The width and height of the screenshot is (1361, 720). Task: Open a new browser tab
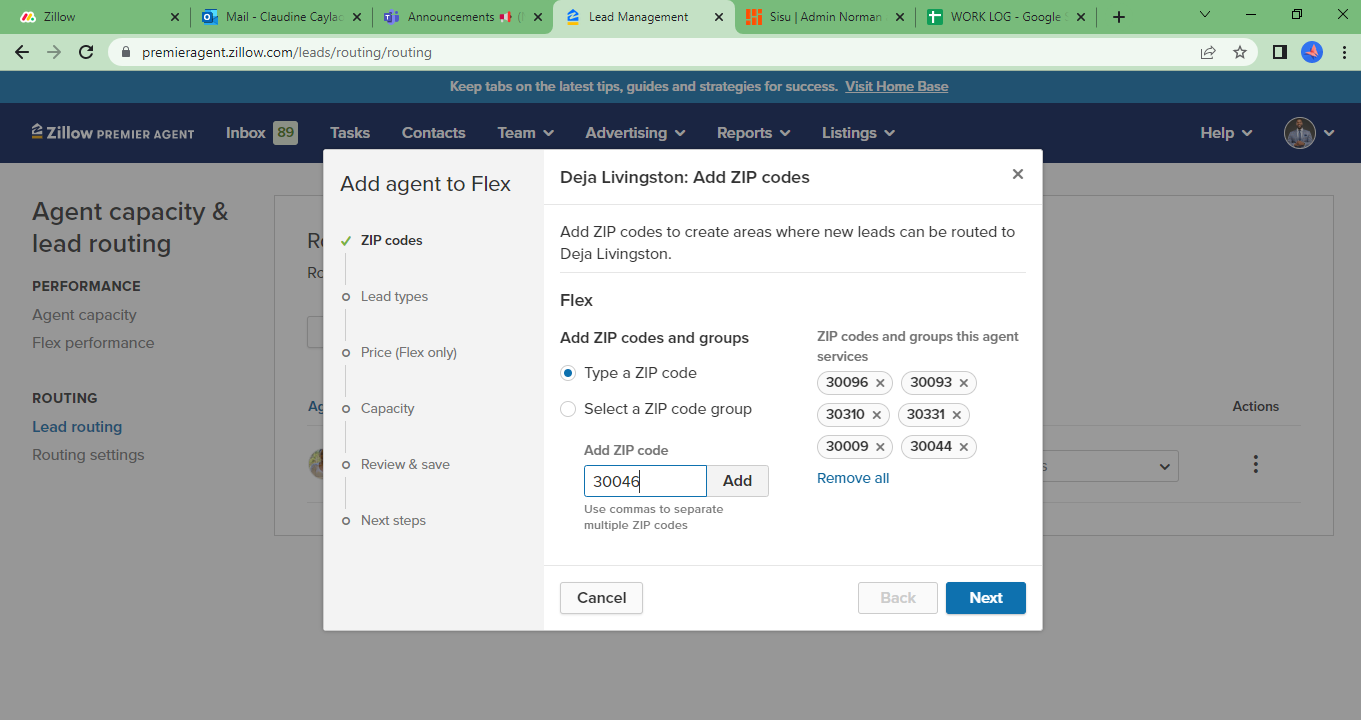point(1119,17)
